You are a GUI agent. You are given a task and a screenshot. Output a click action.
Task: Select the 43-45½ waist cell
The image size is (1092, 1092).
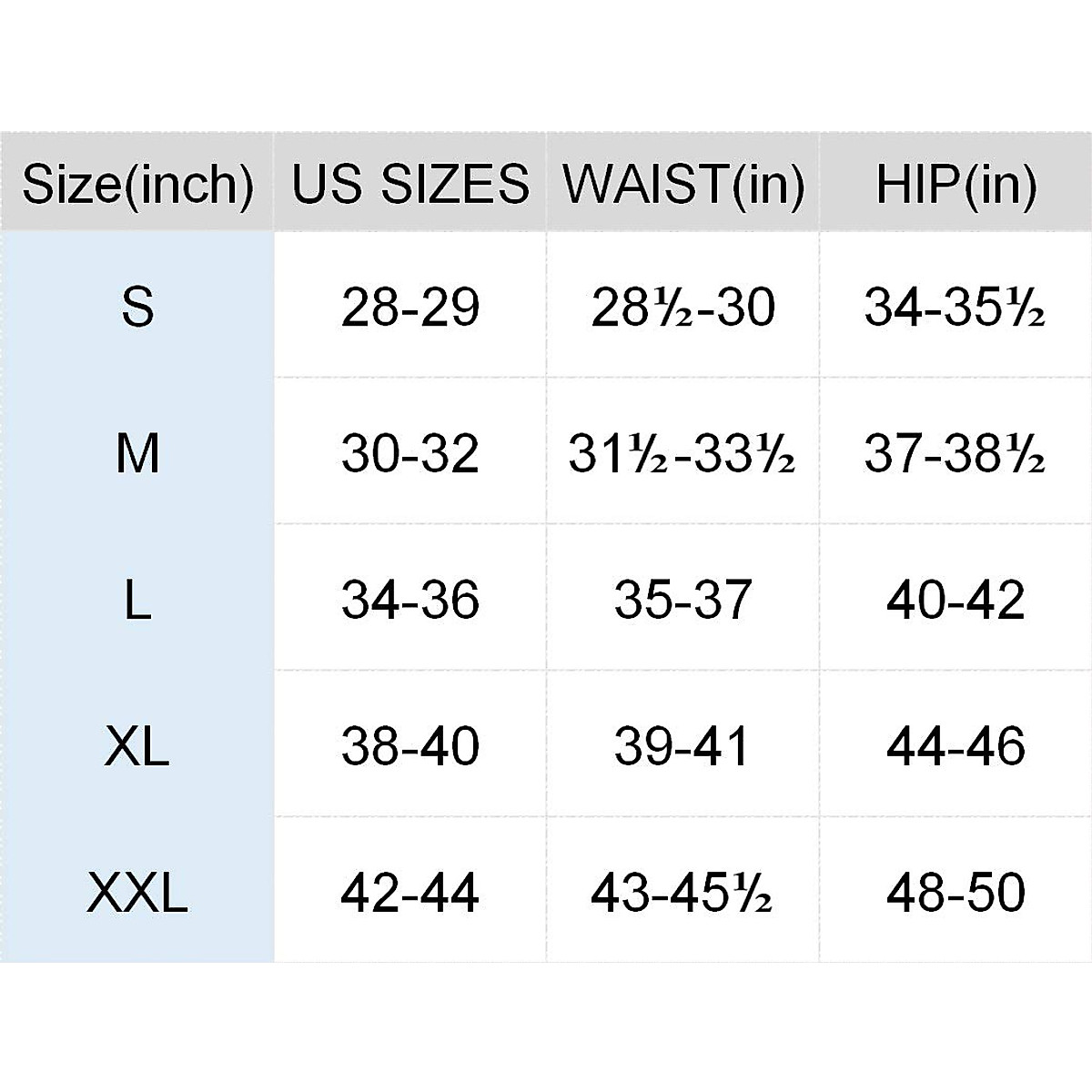pyautogui.click(x=683, y=893)
